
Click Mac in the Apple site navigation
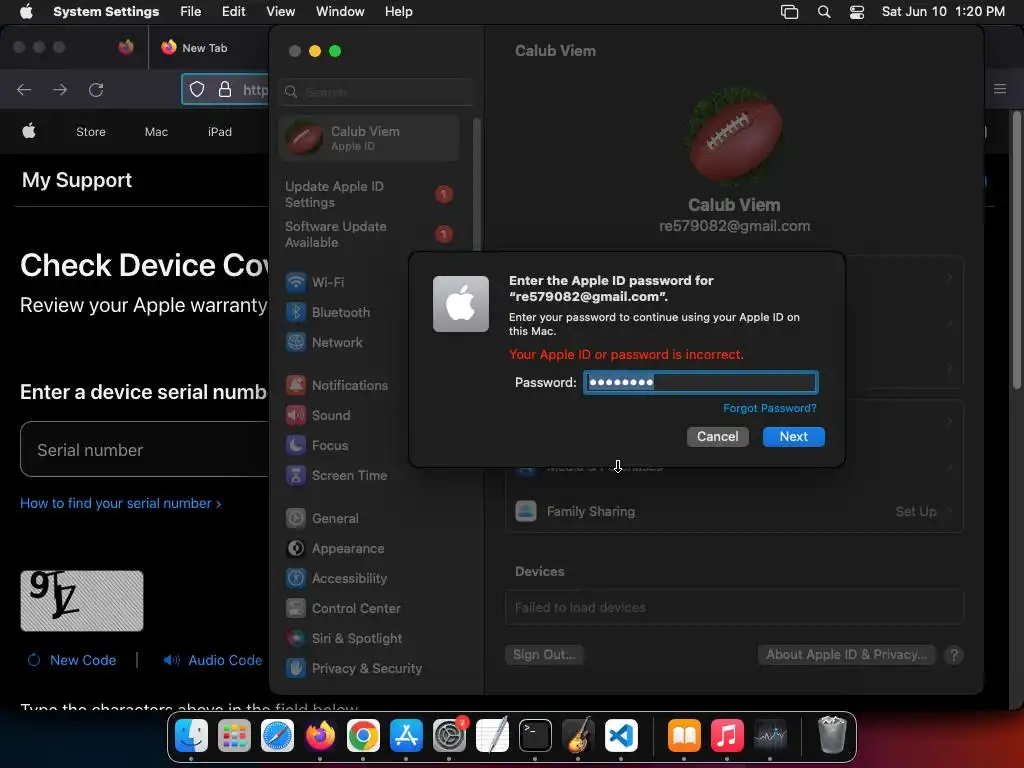click(x=156, y=132)
